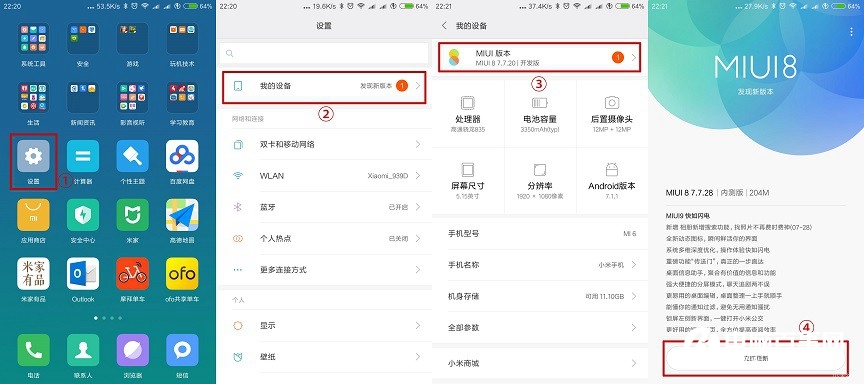Open the 安全 folder

point(83,39)
